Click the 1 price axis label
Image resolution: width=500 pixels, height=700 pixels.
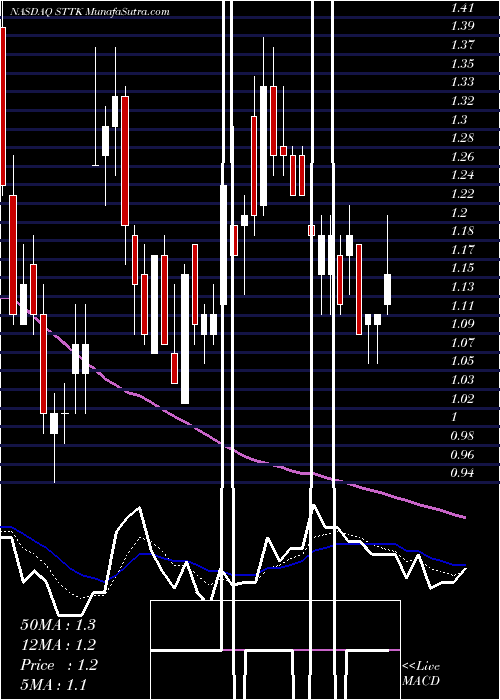454,417
